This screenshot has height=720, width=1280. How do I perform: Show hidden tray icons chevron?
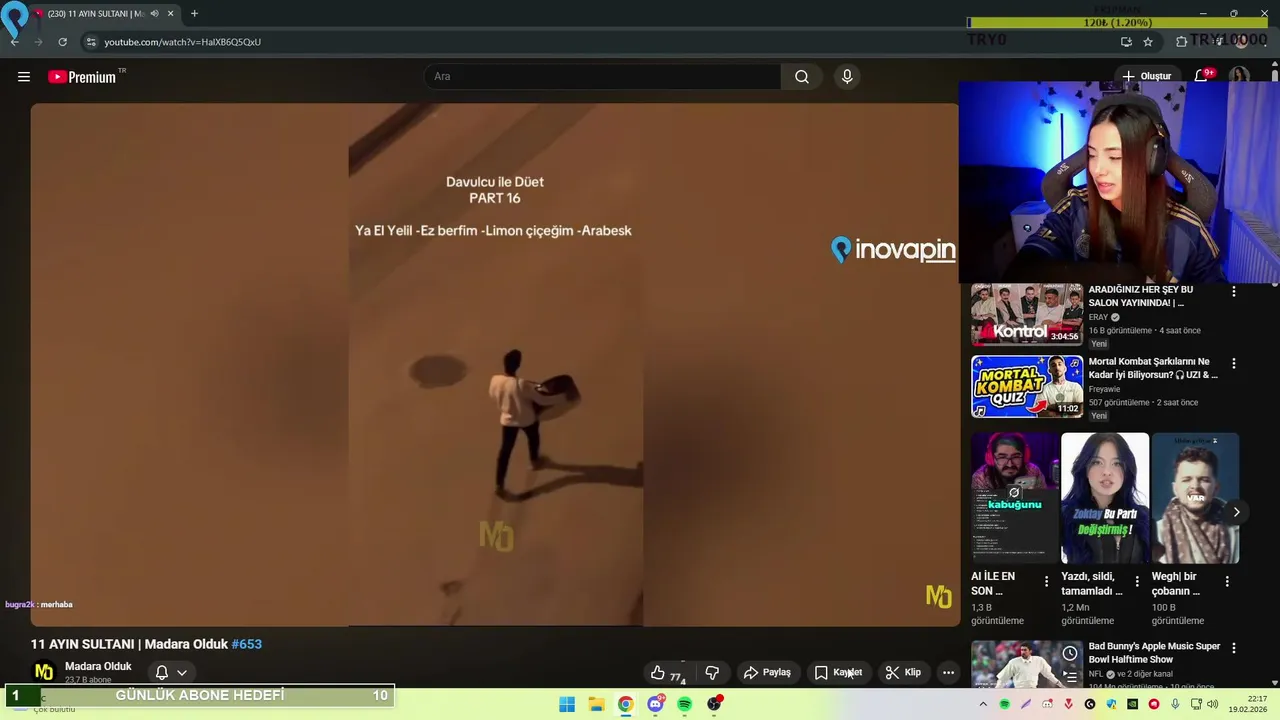click(x=983, y=704)
